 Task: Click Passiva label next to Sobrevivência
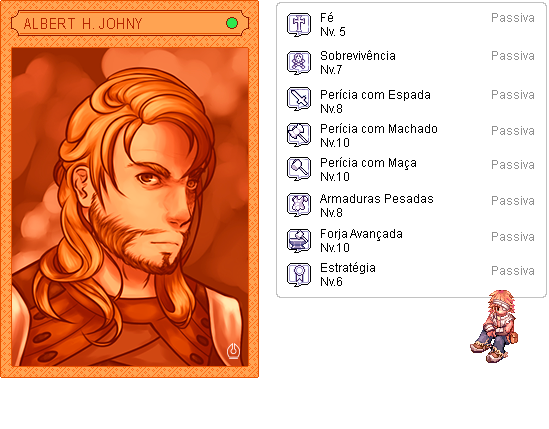pos(513,56)
